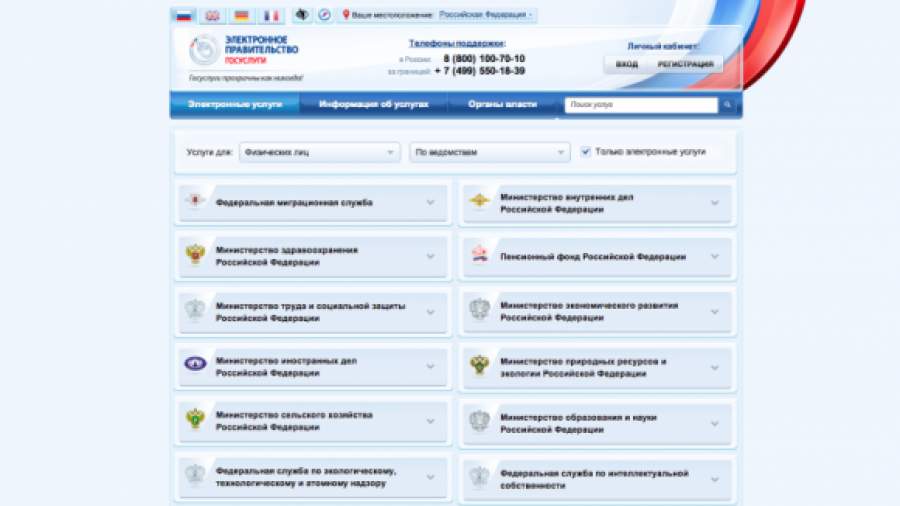Viewport: 900px width, 506px height.
Task: Open the По ведомствам dropdown
Action: point(490,152)
